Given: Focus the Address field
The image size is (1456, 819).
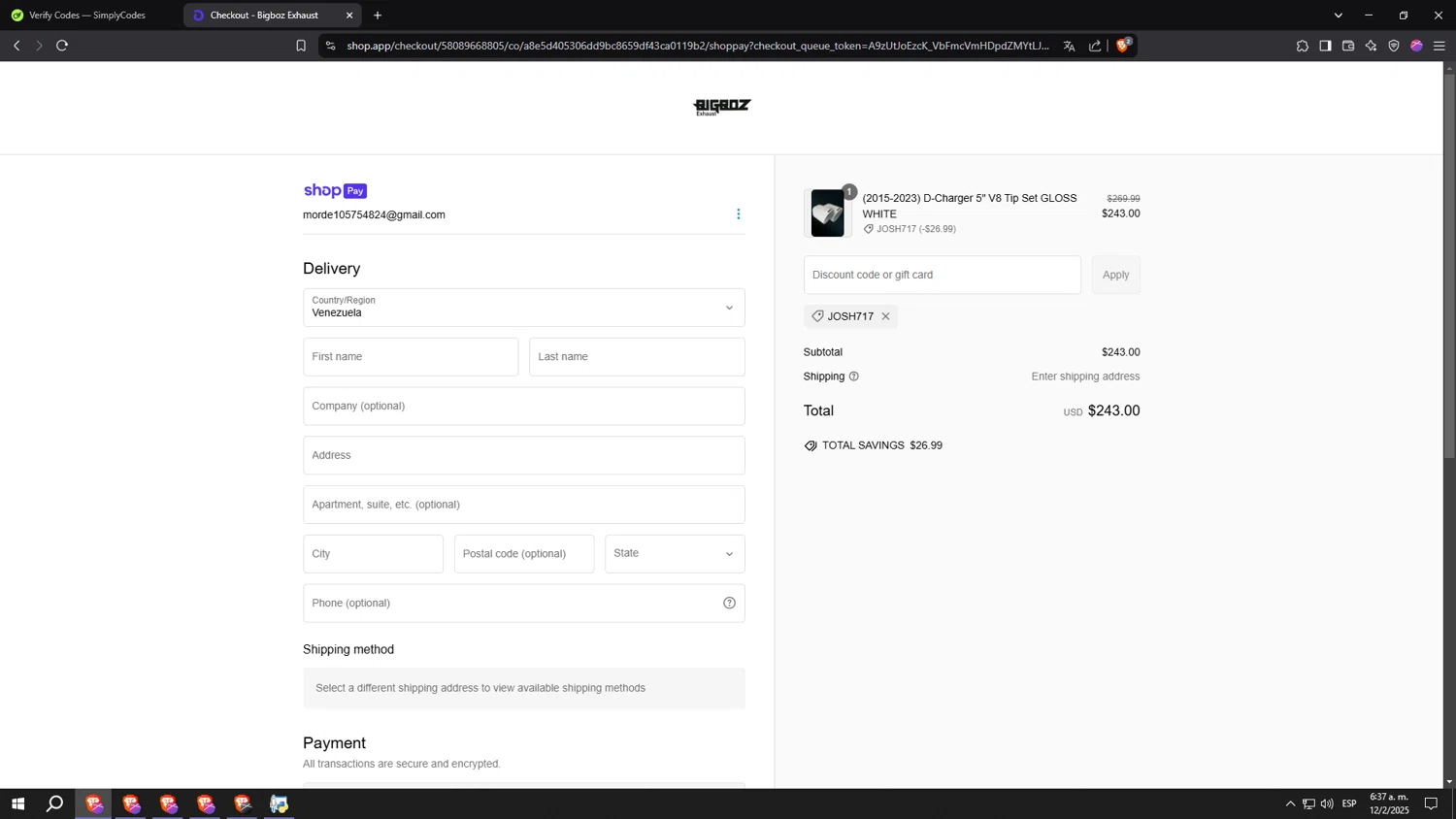Looking at the screenshot, I should click(x=524, y=455).
